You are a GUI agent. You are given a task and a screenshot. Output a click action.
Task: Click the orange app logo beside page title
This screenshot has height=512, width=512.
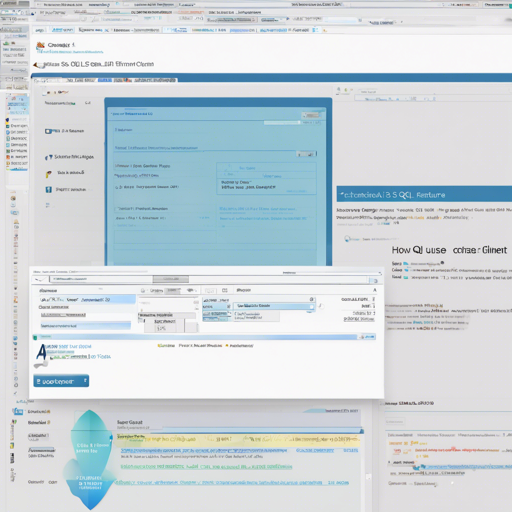(x=40, y=45)
